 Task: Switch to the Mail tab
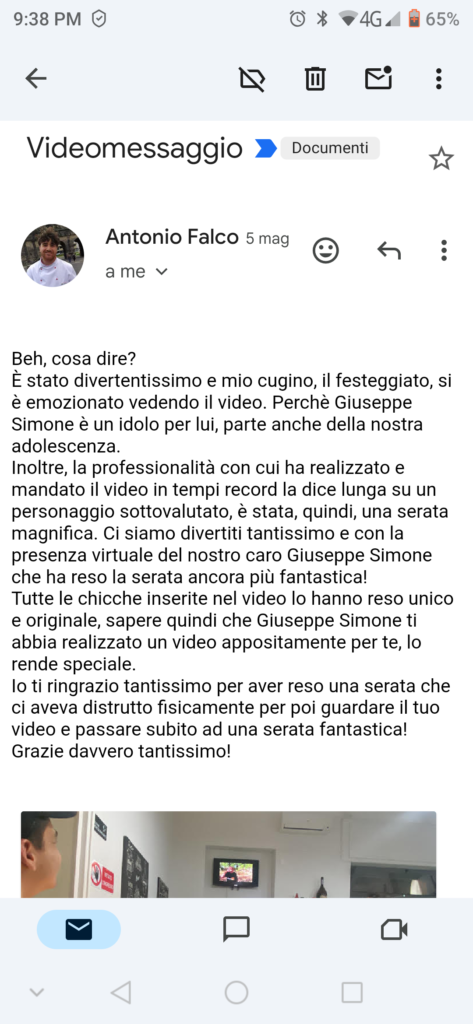pyautogui.click(x=79, y=929)
